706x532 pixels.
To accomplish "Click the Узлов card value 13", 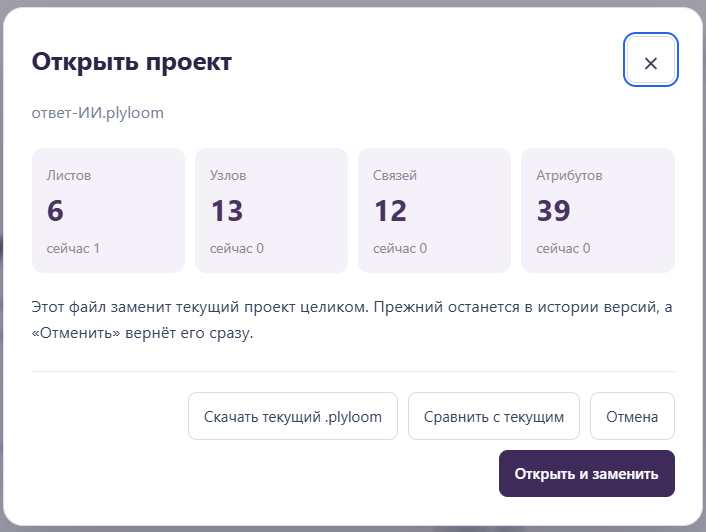I will (x=227, y=211).
